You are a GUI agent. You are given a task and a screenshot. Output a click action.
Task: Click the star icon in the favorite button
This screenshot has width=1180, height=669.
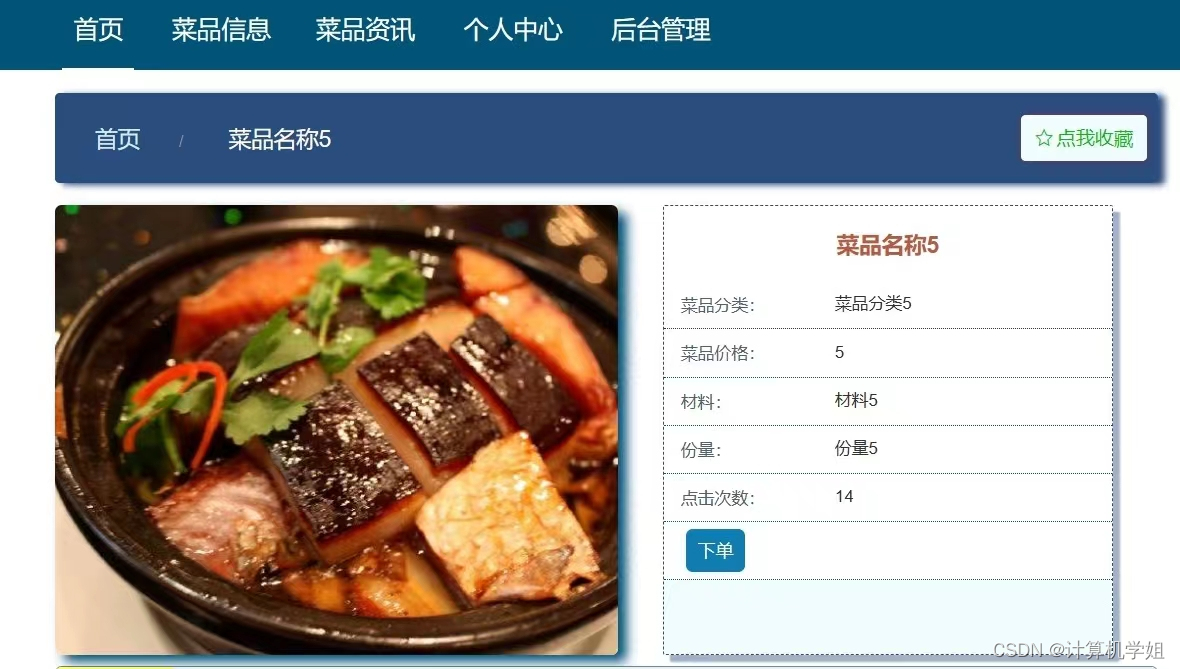(x=1044, y=138)
